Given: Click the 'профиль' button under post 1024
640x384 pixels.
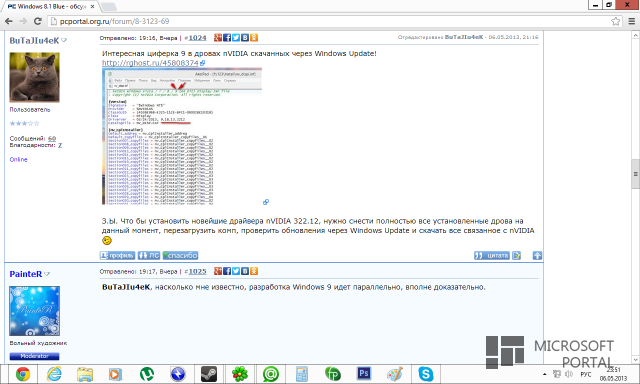Looking at the screenshot, I should (x=117, y=255).
